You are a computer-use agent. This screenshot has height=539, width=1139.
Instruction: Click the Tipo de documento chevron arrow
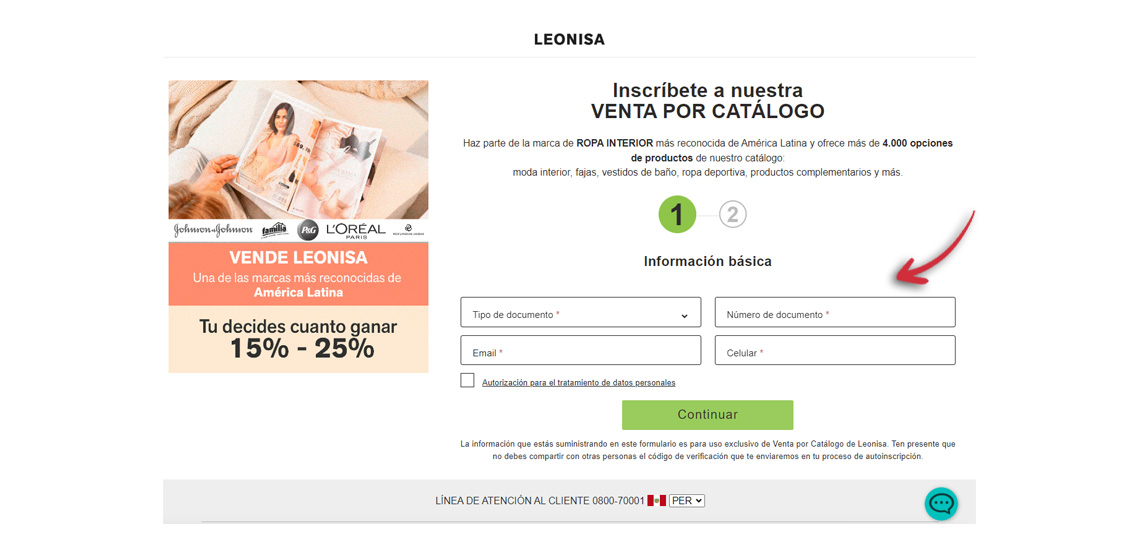(684, 316)
